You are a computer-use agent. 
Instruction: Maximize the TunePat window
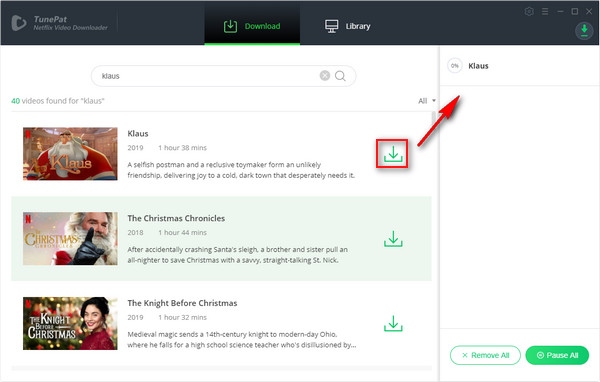point(575,11)
